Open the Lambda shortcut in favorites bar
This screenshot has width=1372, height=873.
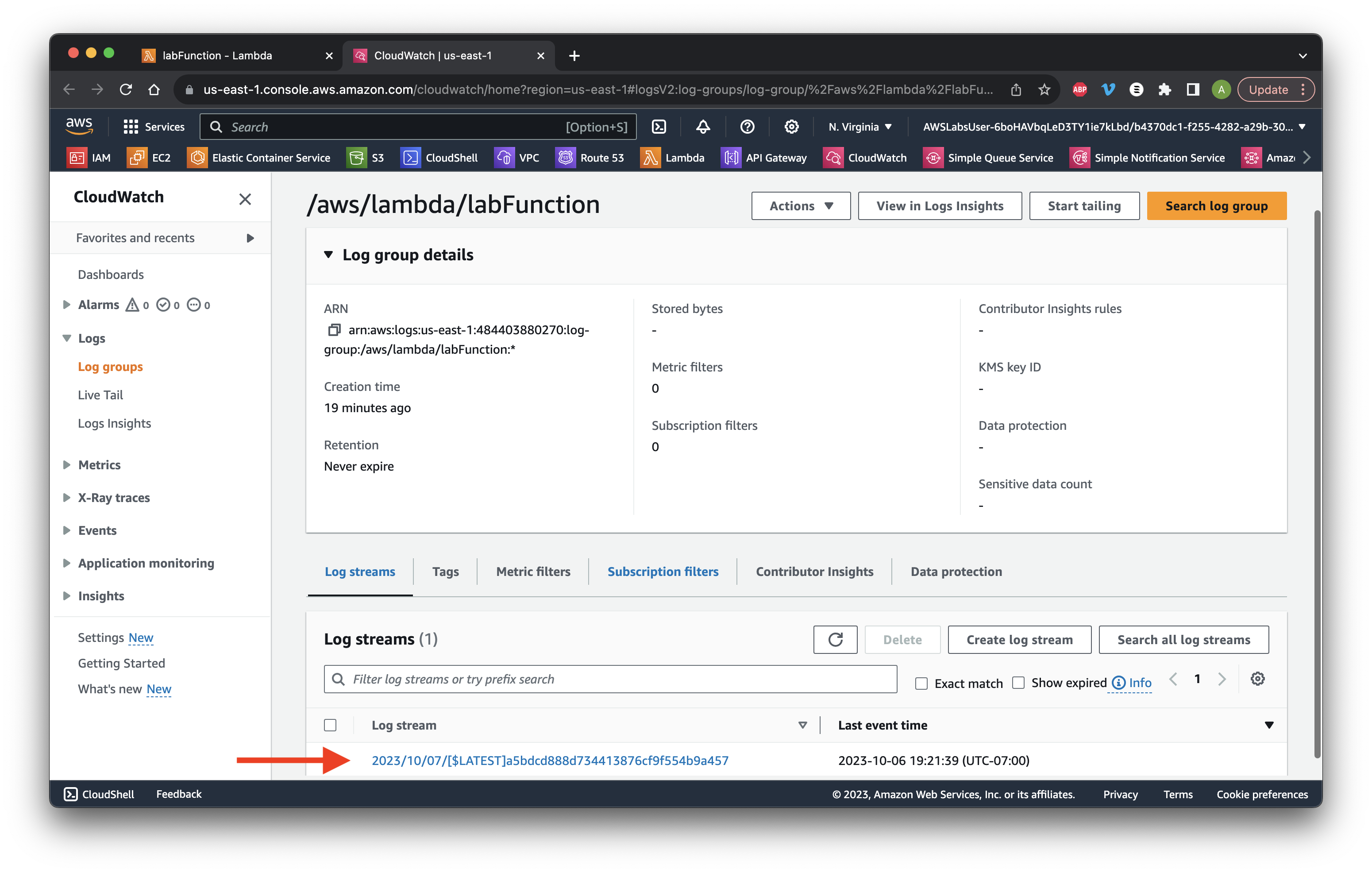[x=673, y=158]
